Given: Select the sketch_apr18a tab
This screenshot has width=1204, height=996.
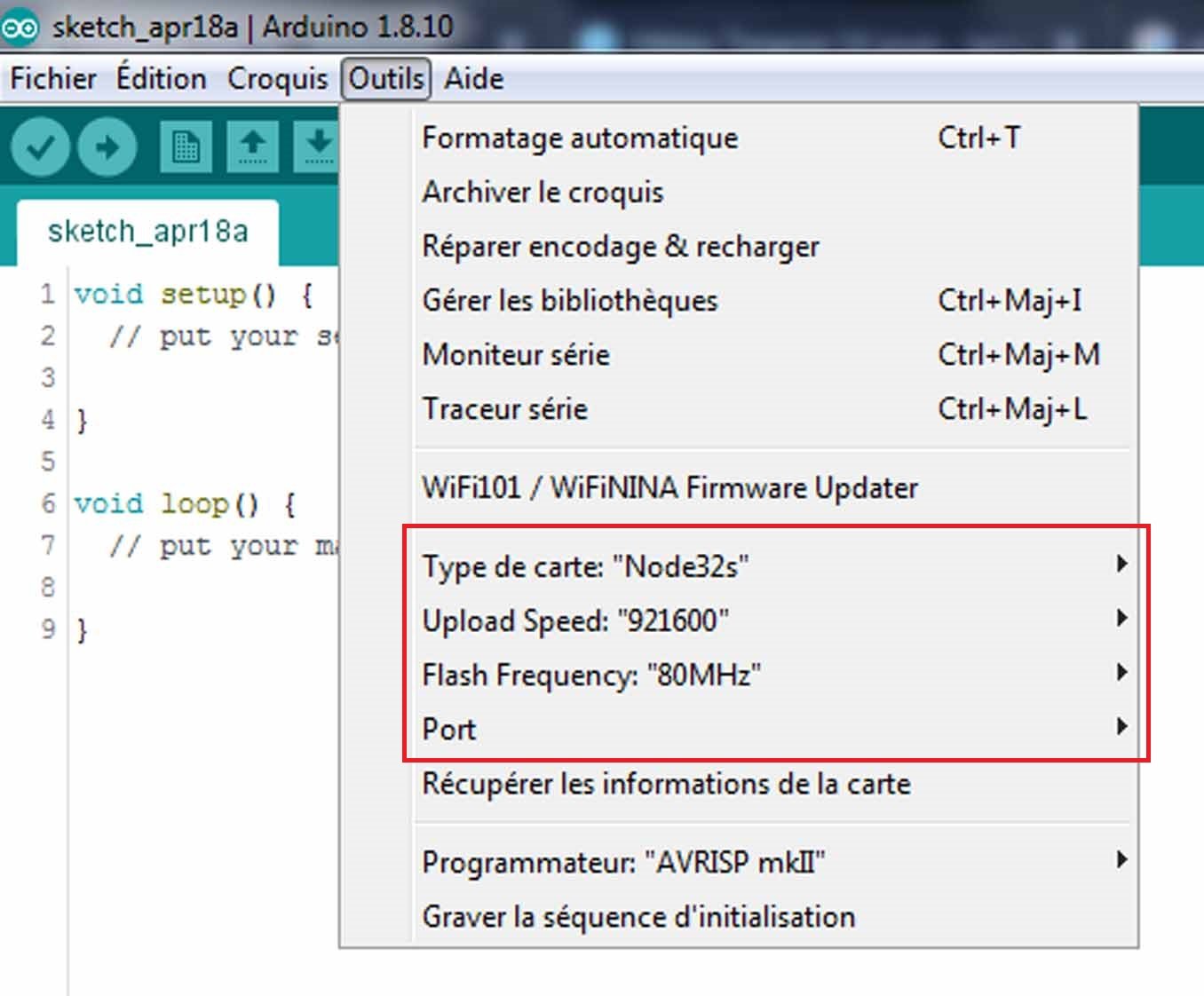Looking at the screenshot, I should (147, 232).
